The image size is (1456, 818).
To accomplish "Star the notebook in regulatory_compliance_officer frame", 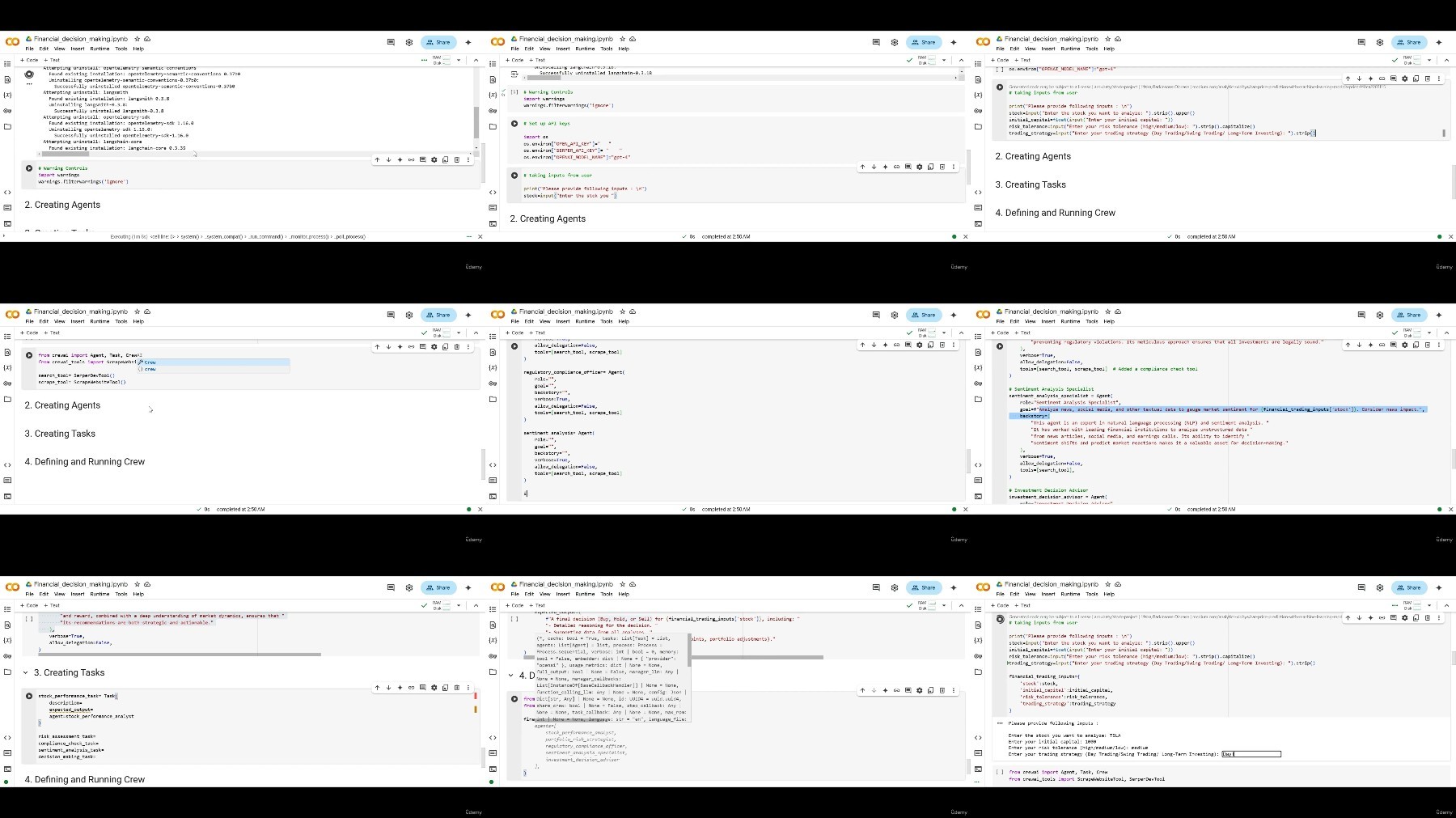I will 622,312.
